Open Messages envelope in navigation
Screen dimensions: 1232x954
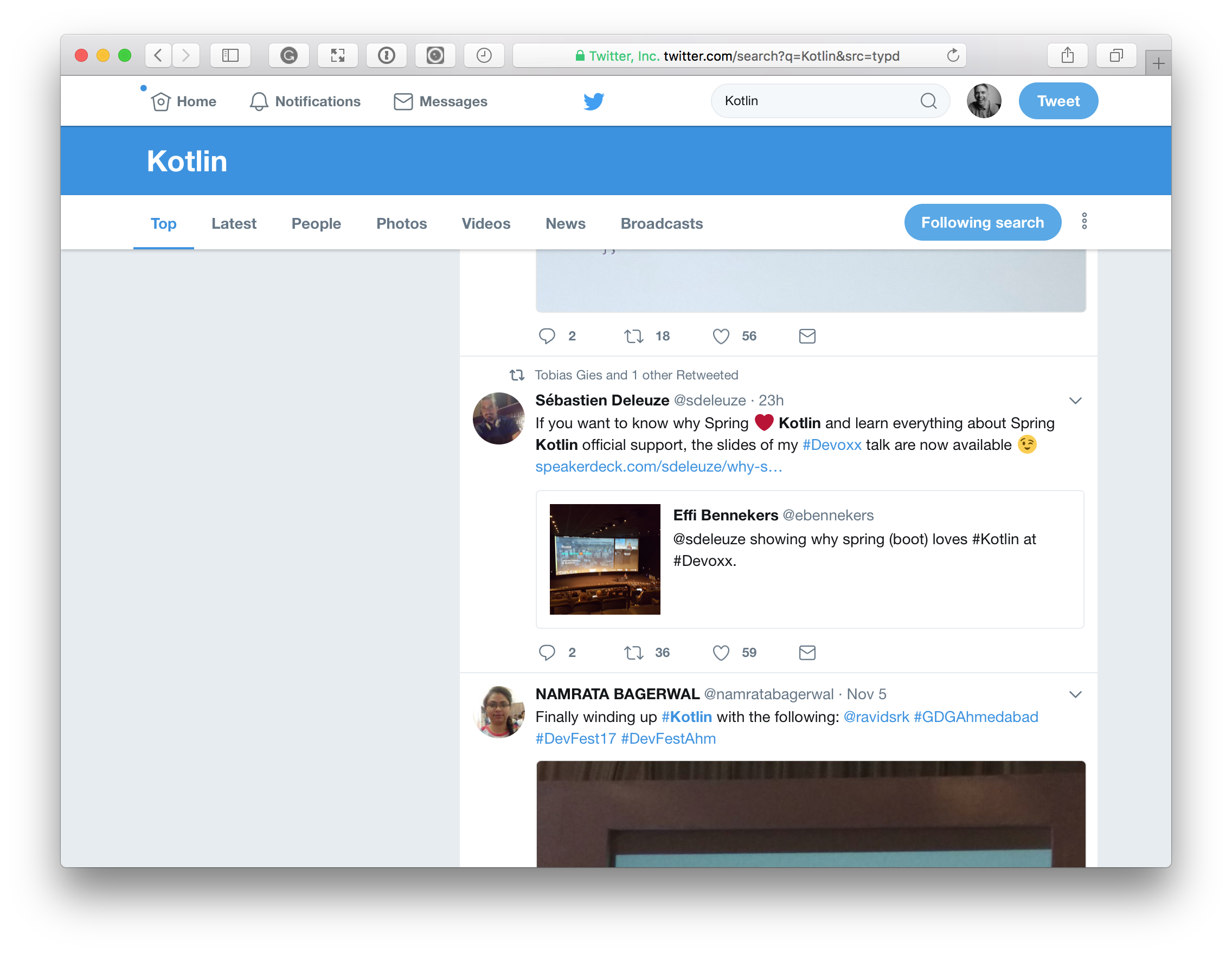coord(403,101)
